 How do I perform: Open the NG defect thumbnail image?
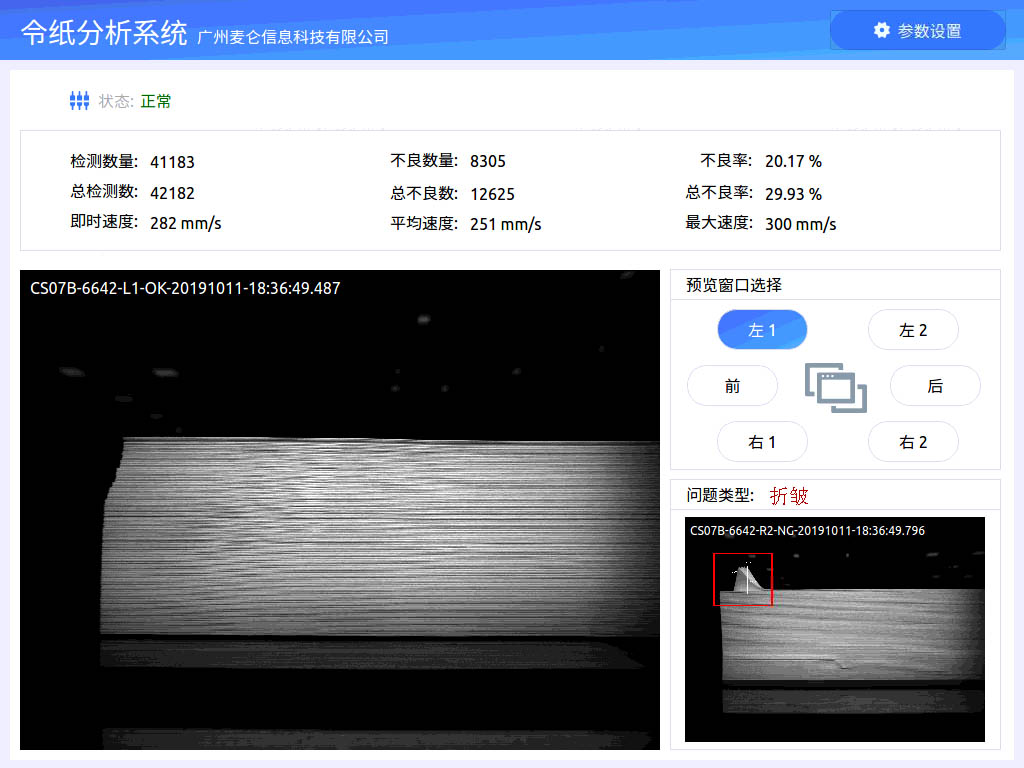pos(836,630)
